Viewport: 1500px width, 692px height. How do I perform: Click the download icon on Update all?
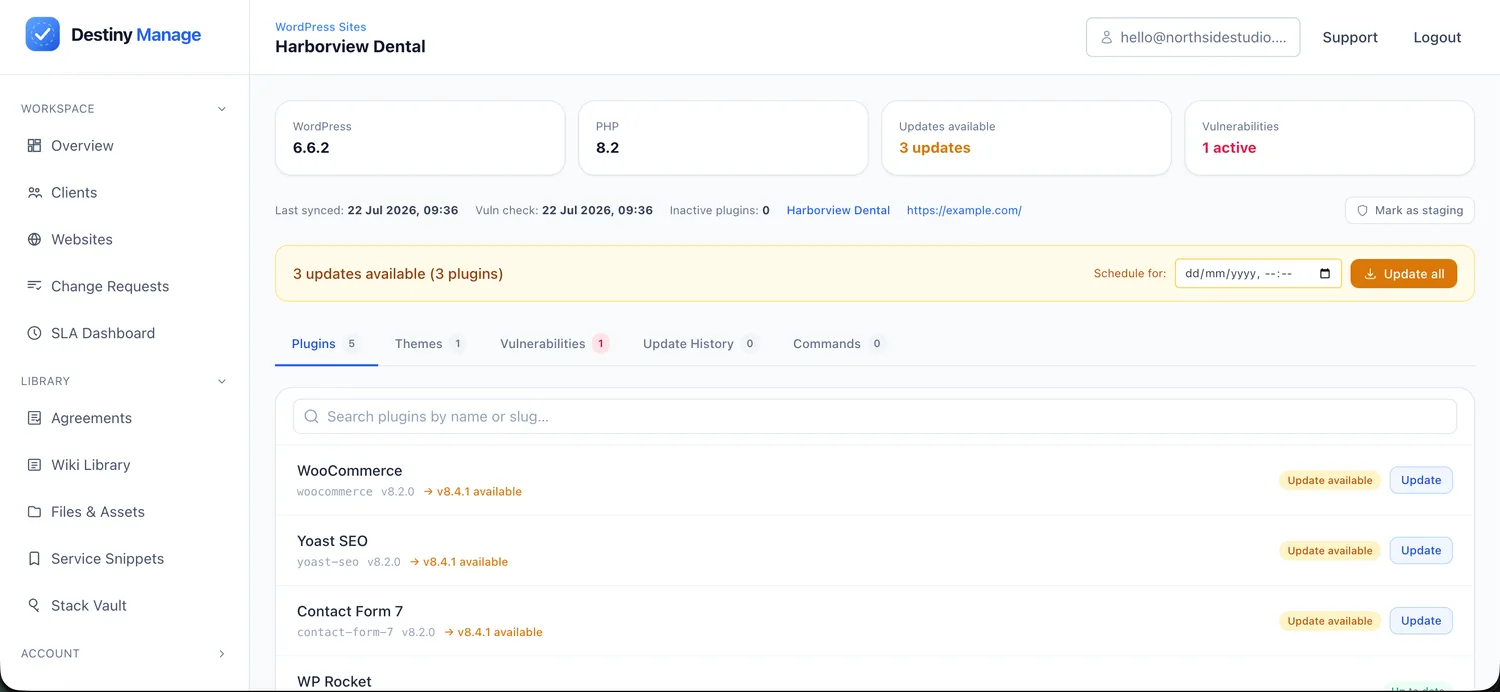[1371, 274]
